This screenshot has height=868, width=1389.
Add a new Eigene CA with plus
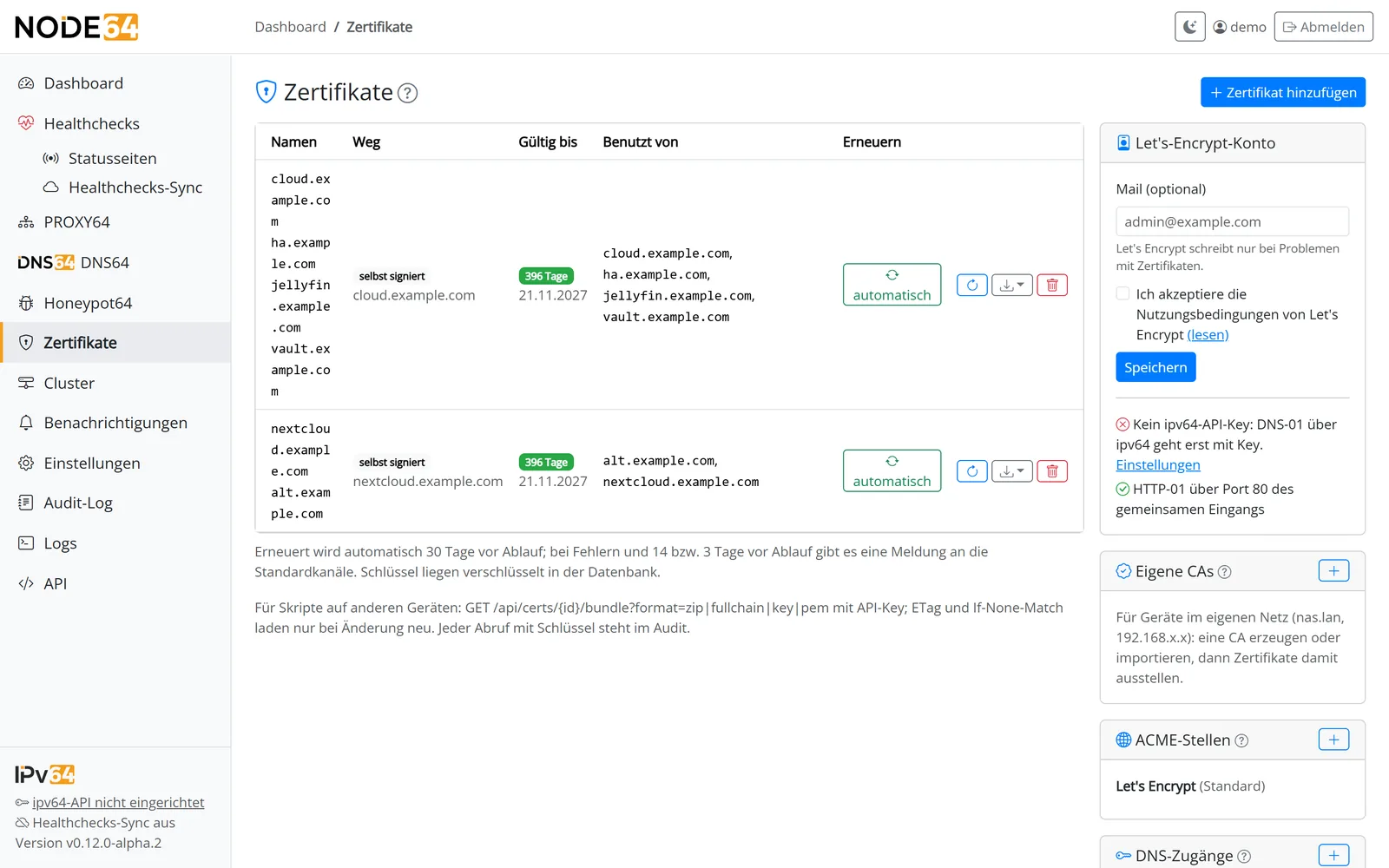click(1333, 570)
